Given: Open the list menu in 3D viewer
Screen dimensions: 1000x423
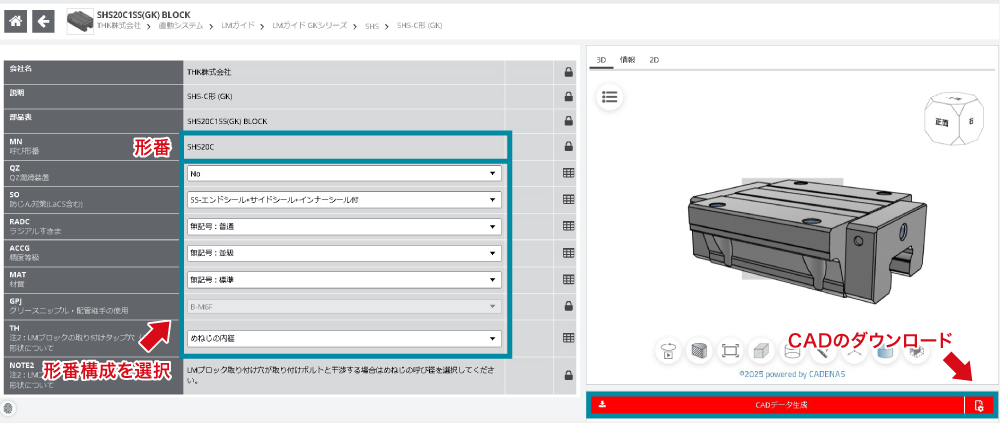Looking at the screenshot, I should 610,97.
